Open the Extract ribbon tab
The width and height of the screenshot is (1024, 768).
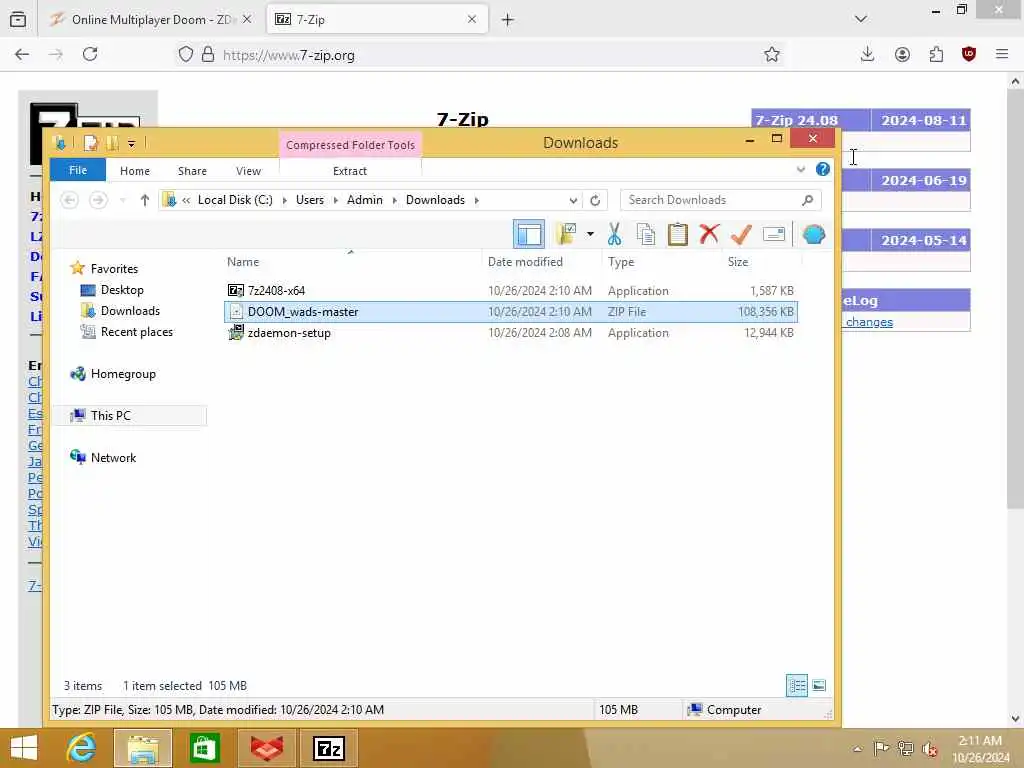click(349, 170)
